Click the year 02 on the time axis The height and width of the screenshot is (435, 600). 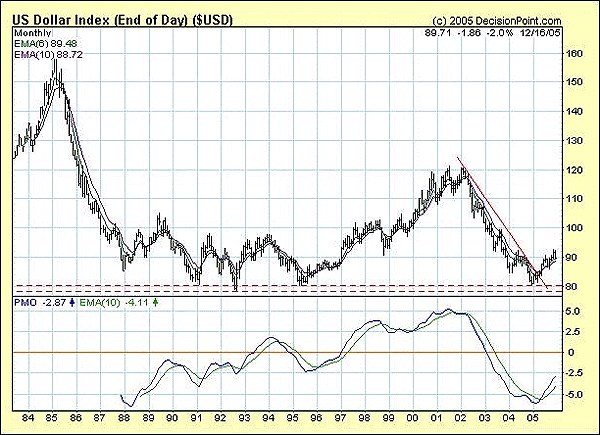coord(461,417)
